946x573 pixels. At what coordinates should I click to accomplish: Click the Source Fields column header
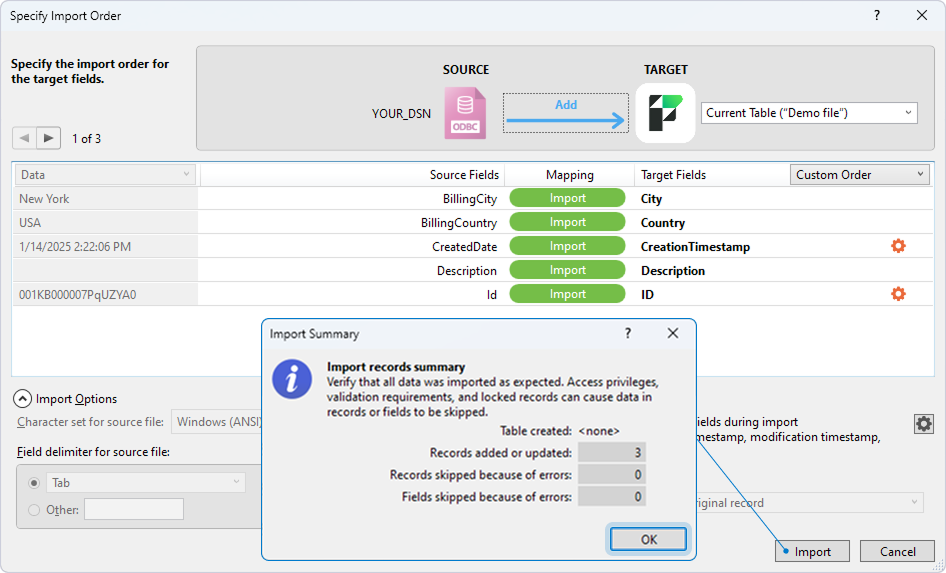pyautogui.click(x=464, y=175)
